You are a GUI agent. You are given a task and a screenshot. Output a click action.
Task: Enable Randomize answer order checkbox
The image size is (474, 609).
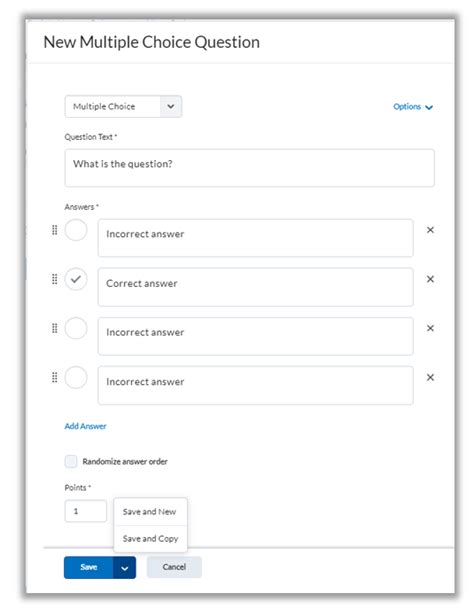[71, 461]
